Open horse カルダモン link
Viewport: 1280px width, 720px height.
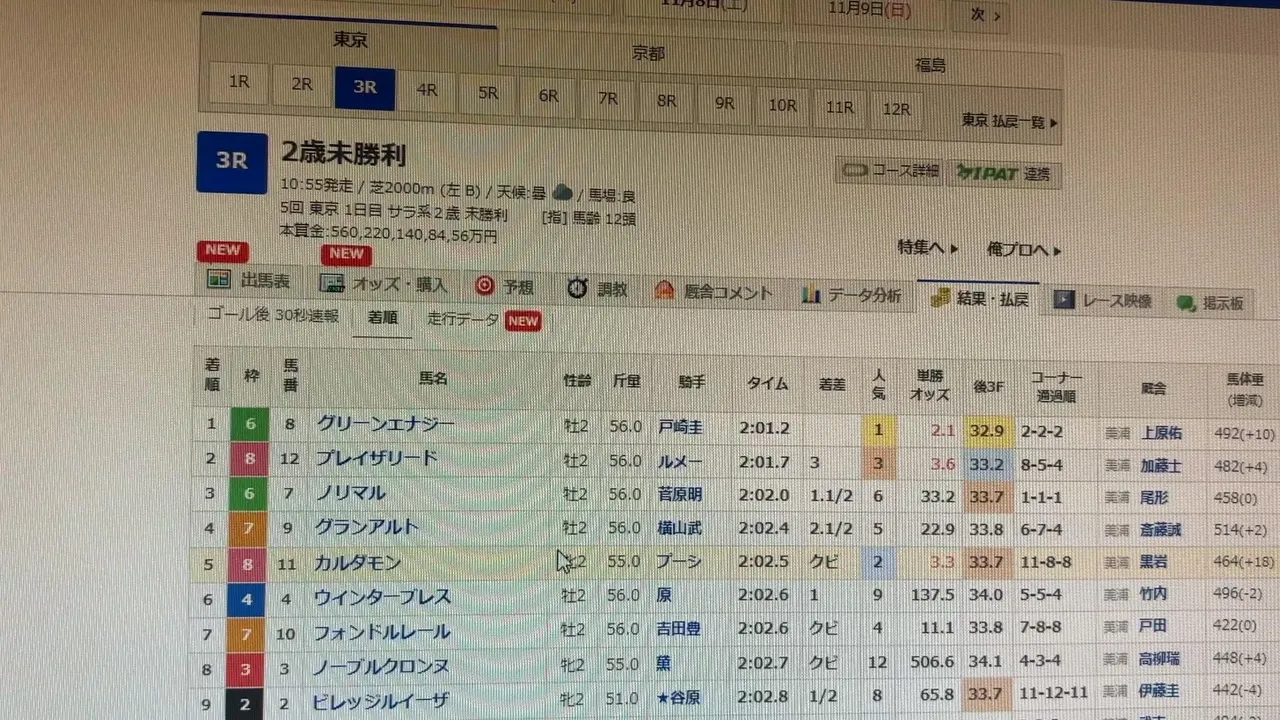point(358,562)
